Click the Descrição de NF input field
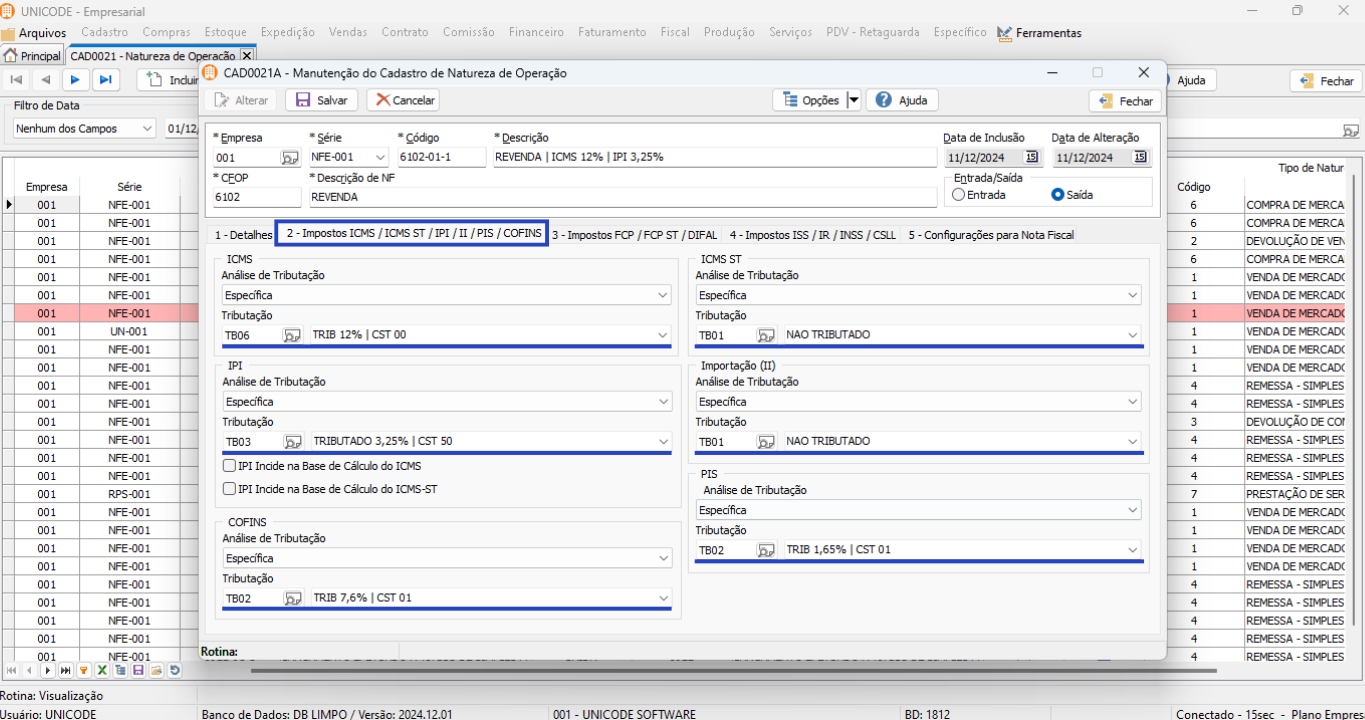 [x=620, y=197]
